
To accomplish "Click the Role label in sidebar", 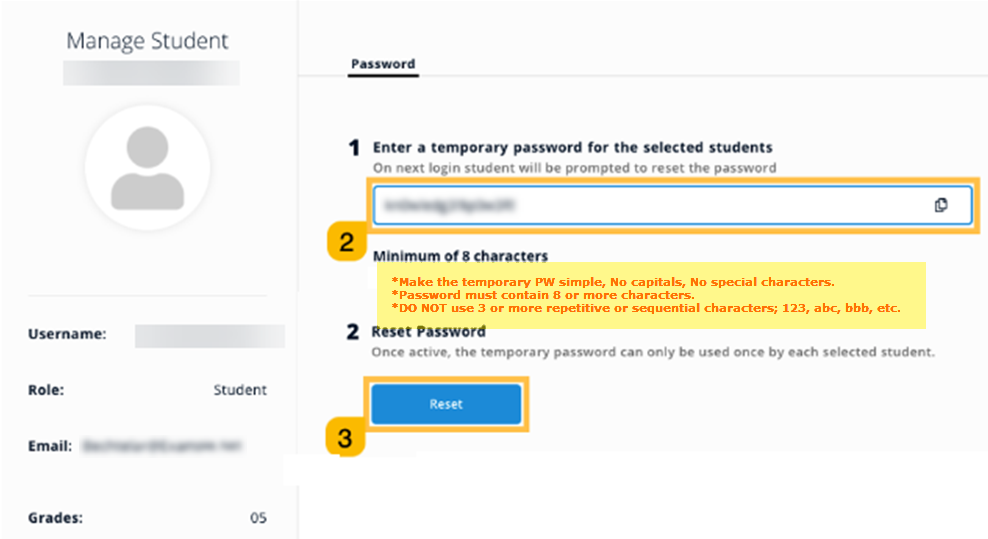I will pos(46,390).
